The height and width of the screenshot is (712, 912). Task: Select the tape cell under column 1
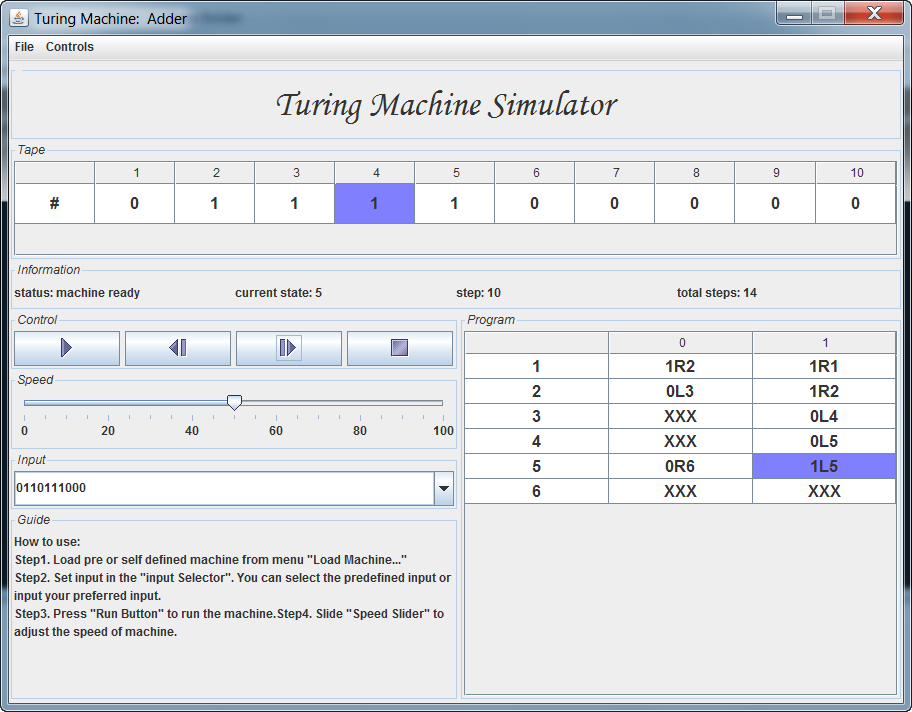pos(134,203)
